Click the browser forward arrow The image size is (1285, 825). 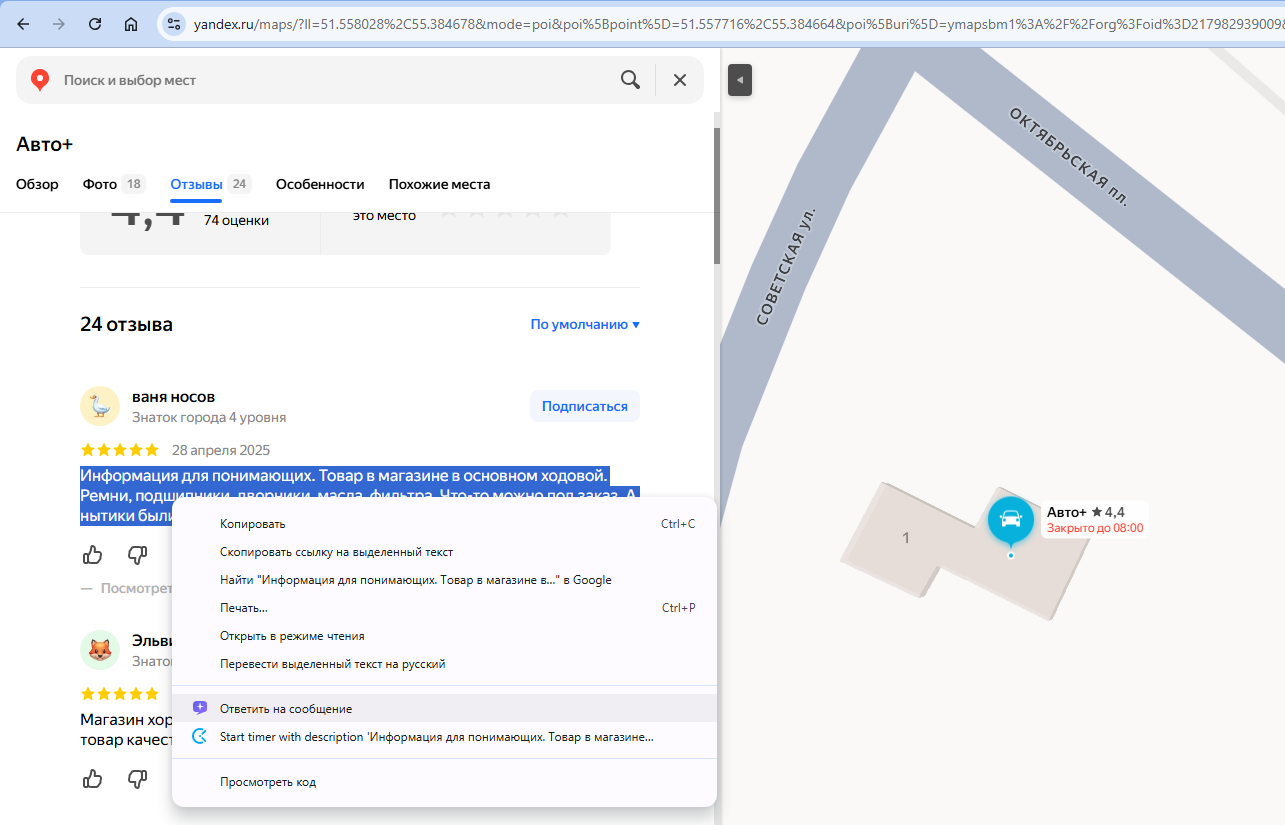click(x=59, y=24)
